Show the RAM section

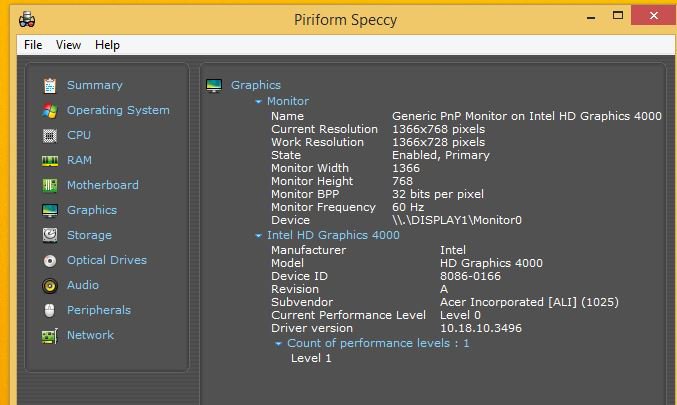click(79, 160)
